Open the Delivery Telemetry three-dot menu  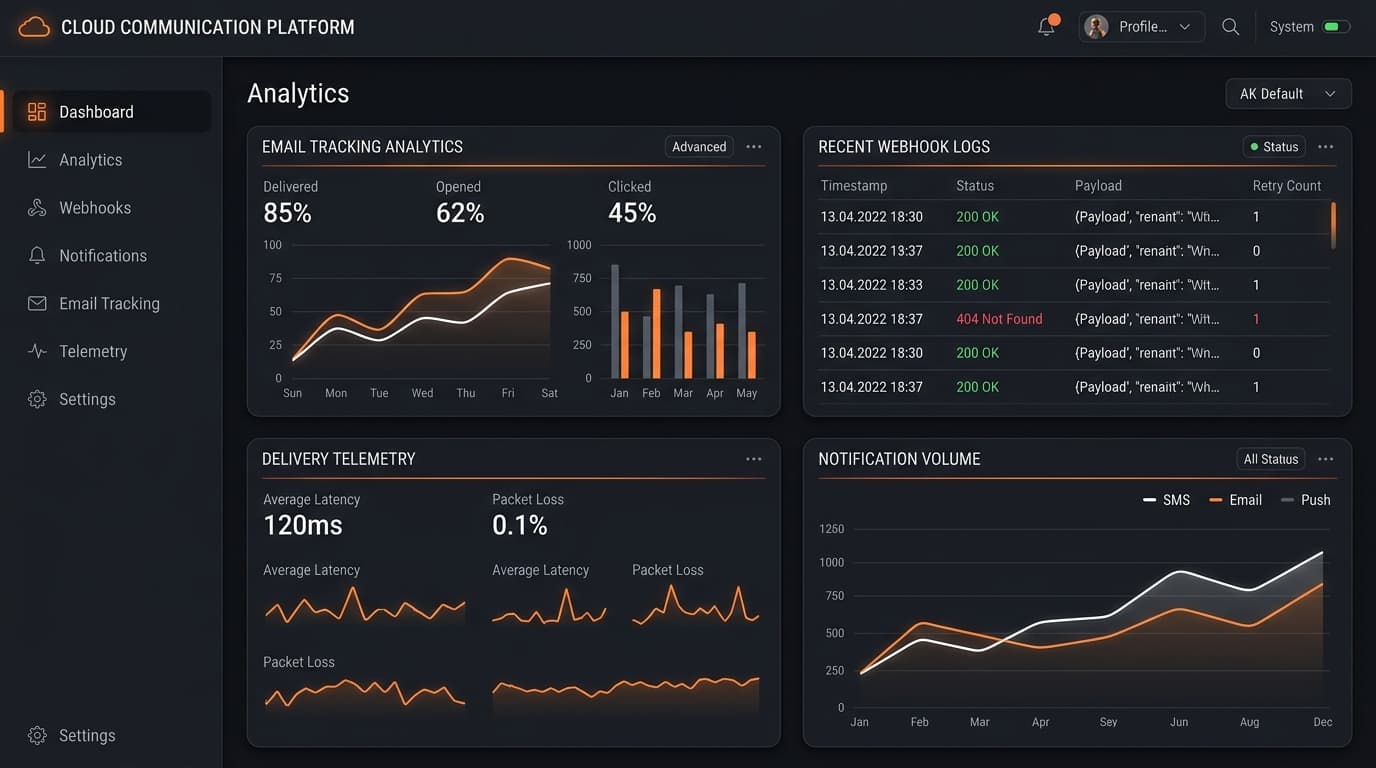(x=754, y=459)
